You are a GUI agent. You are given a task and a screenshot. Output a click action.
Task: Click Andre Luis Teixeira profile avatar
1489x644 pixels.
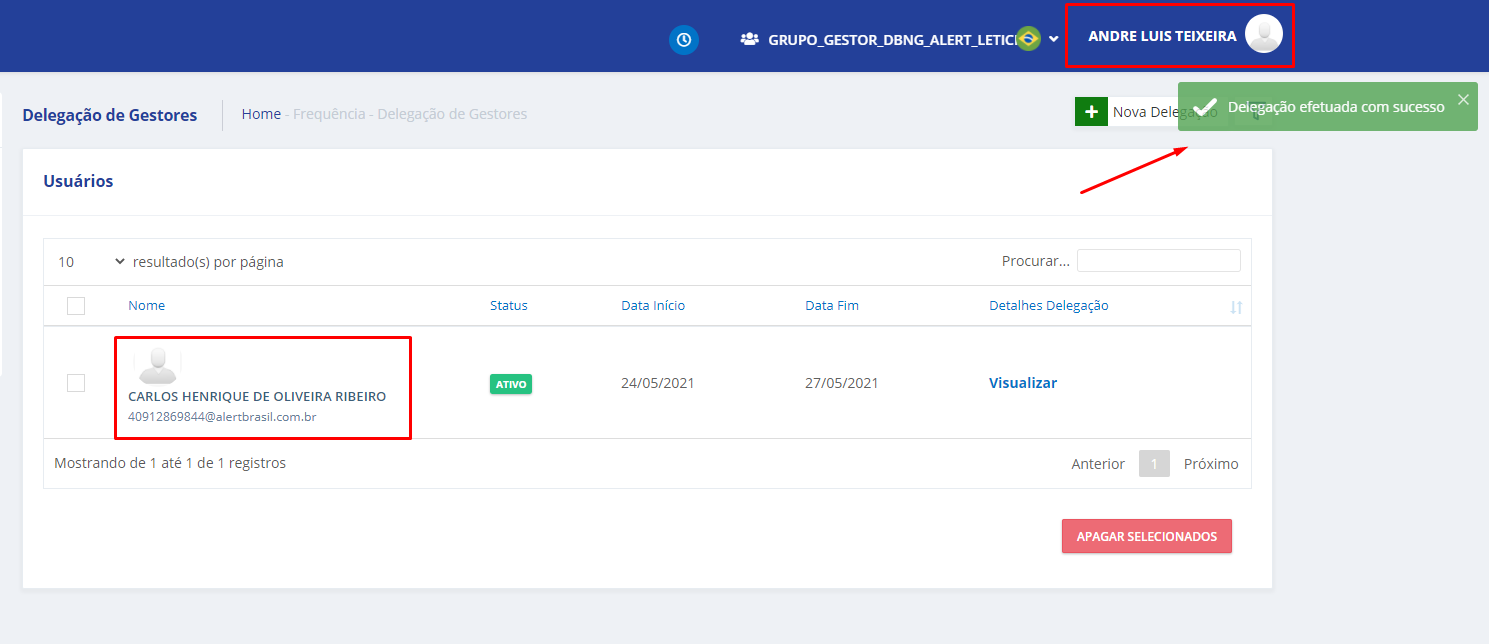(x=1263, y=35)
